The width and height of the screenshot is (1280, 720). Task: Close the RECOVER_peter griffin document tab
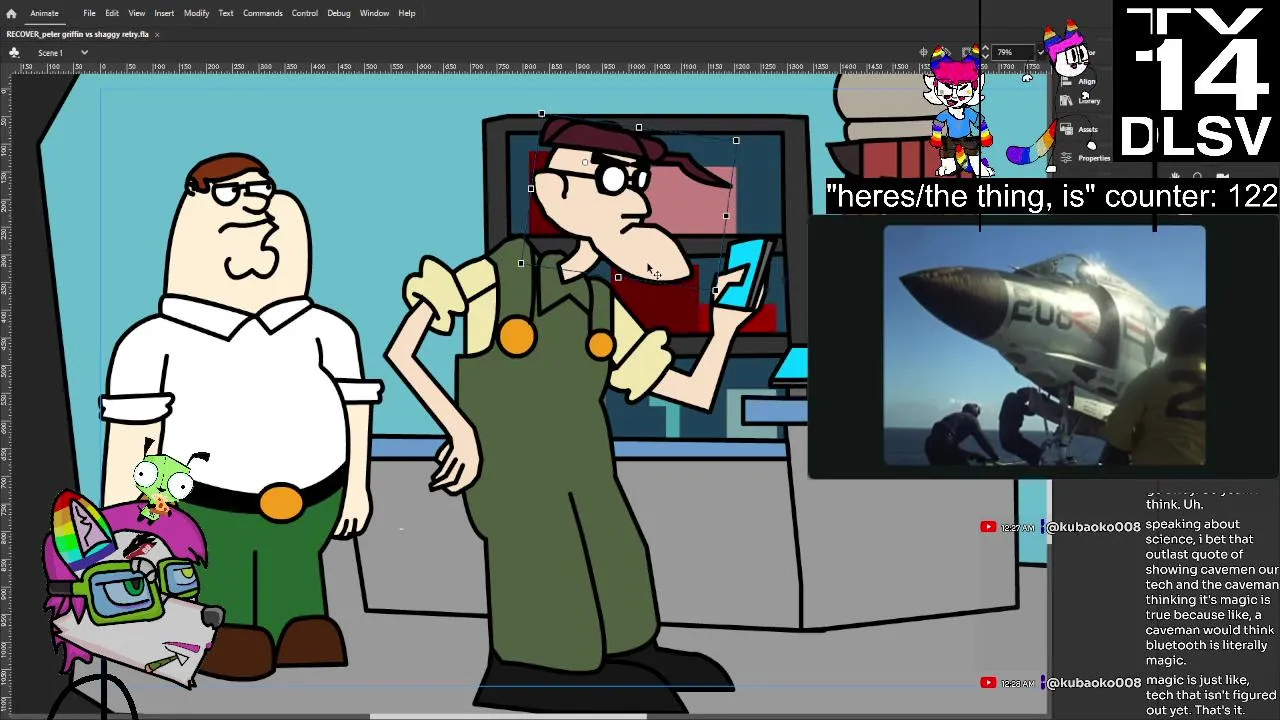[x=157, y=34]
